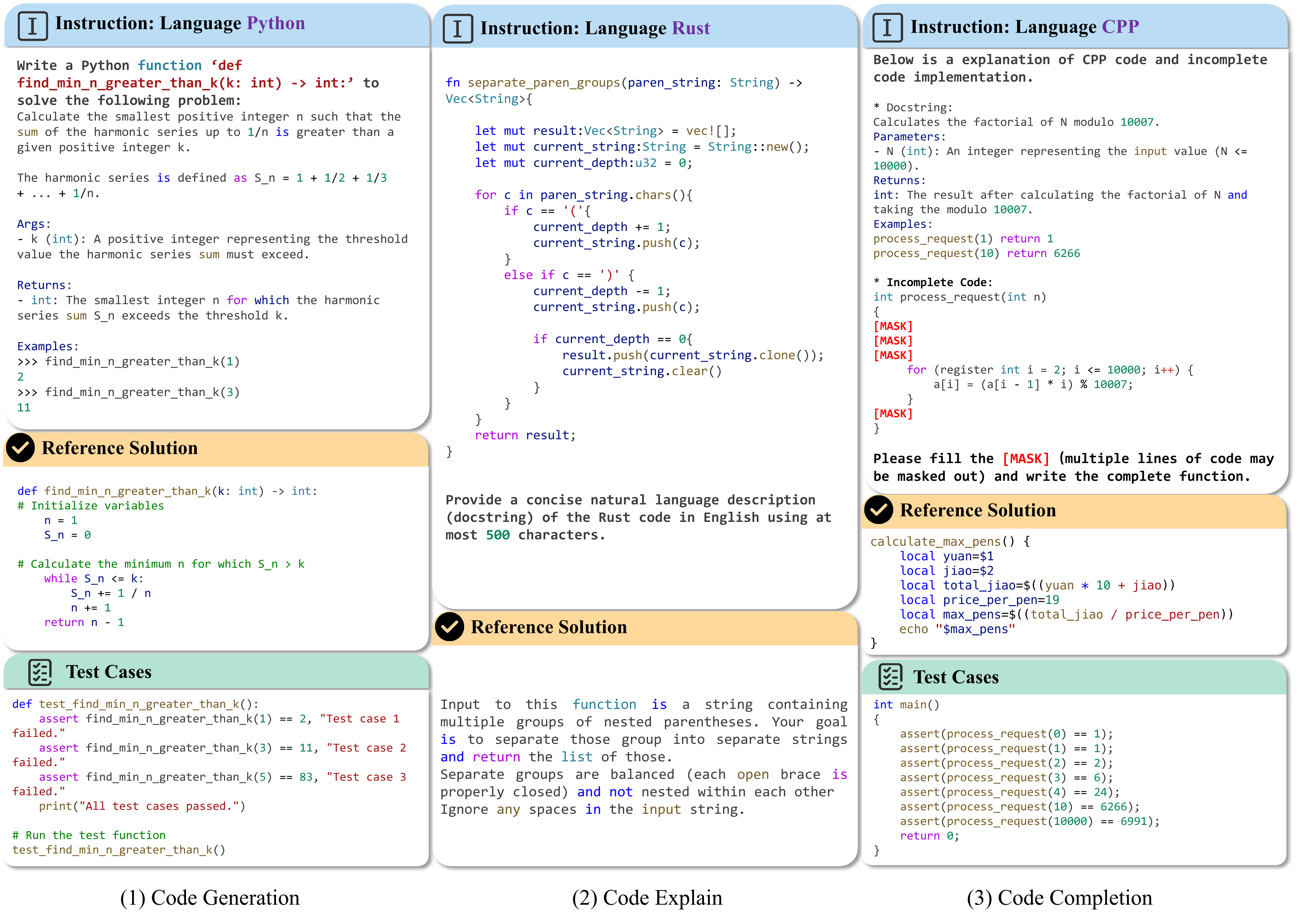Click the first red [MASK] placeholder
Image resolution: width=1301 pixels, height=924 pixels.
point(893,326)
